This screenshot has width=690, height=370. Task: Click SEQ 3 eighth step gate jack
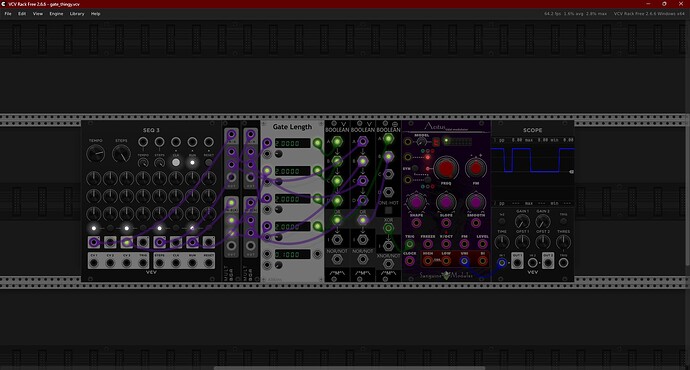209,242
